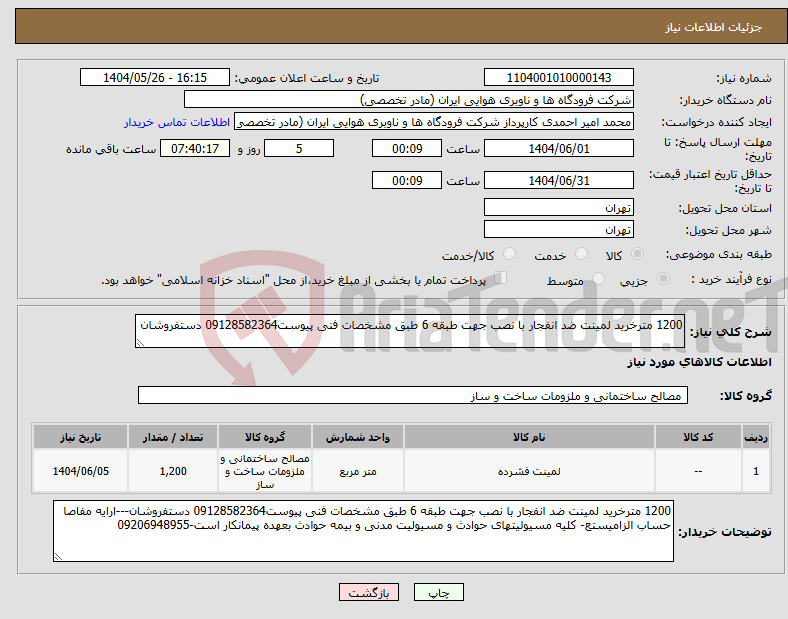Click the need date cell 1404/06/05
The image size is (788, 619).
coord(80,471)
